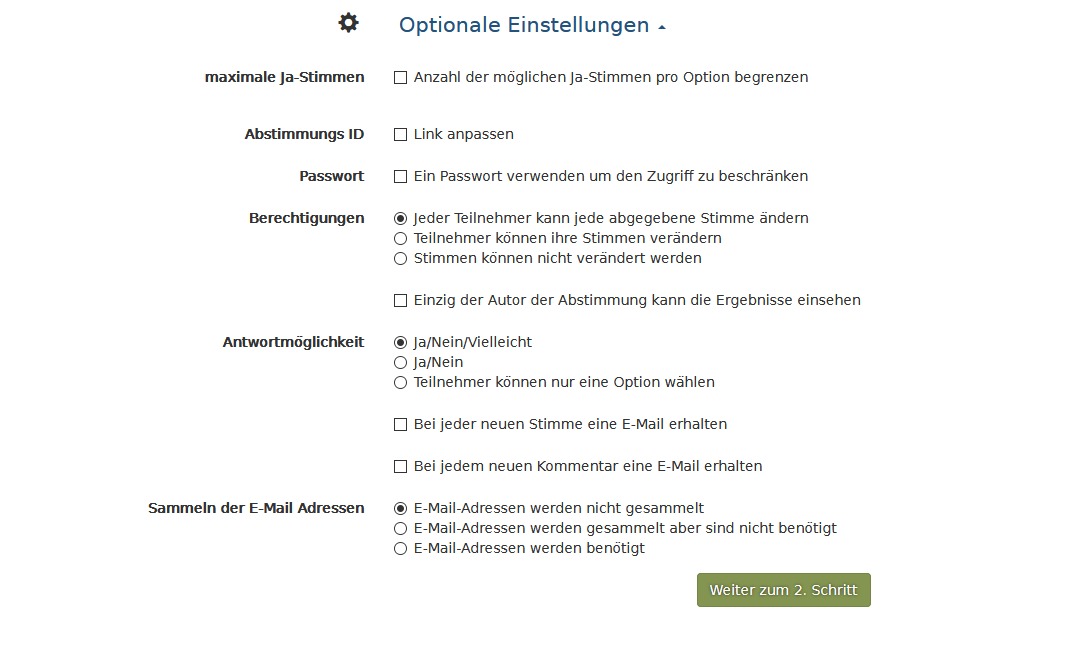Collapse the Optionale Einstellungen section heading

(523, 25)
